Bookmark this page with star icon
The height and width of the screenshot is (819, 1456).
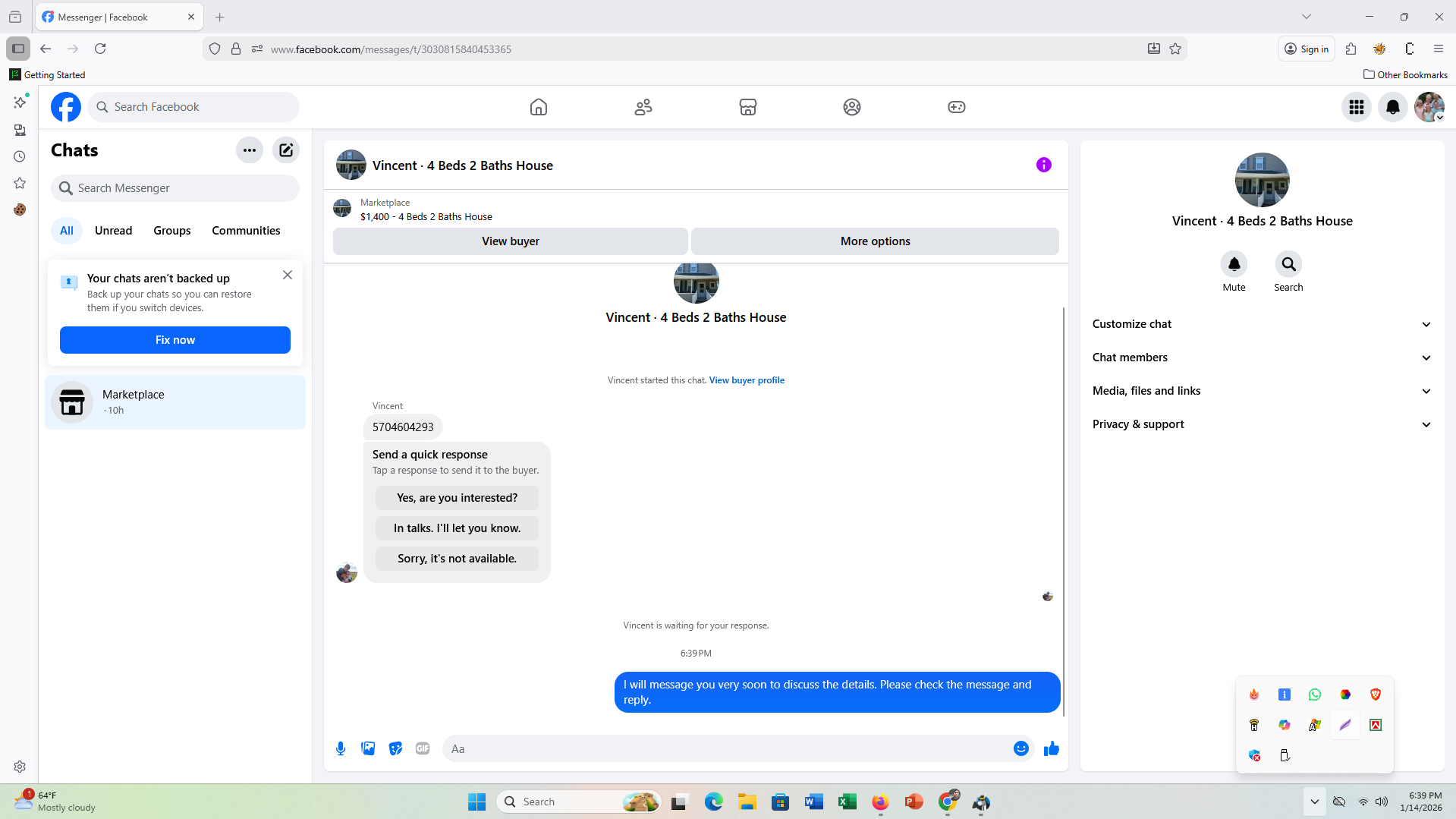(1175, 49)
